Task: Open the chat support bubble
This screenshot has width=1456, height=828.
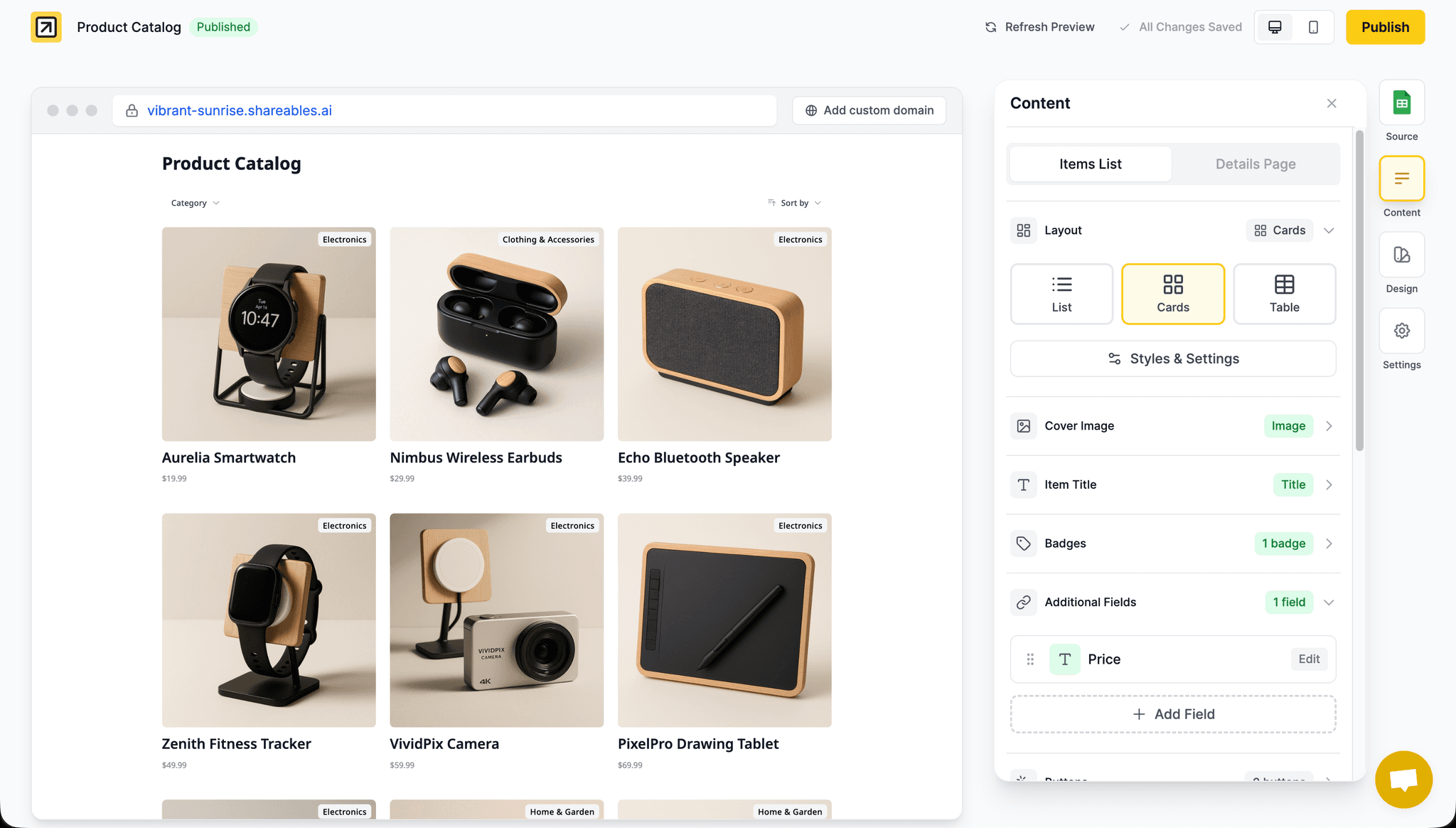Action: (x=1403, y=780)
